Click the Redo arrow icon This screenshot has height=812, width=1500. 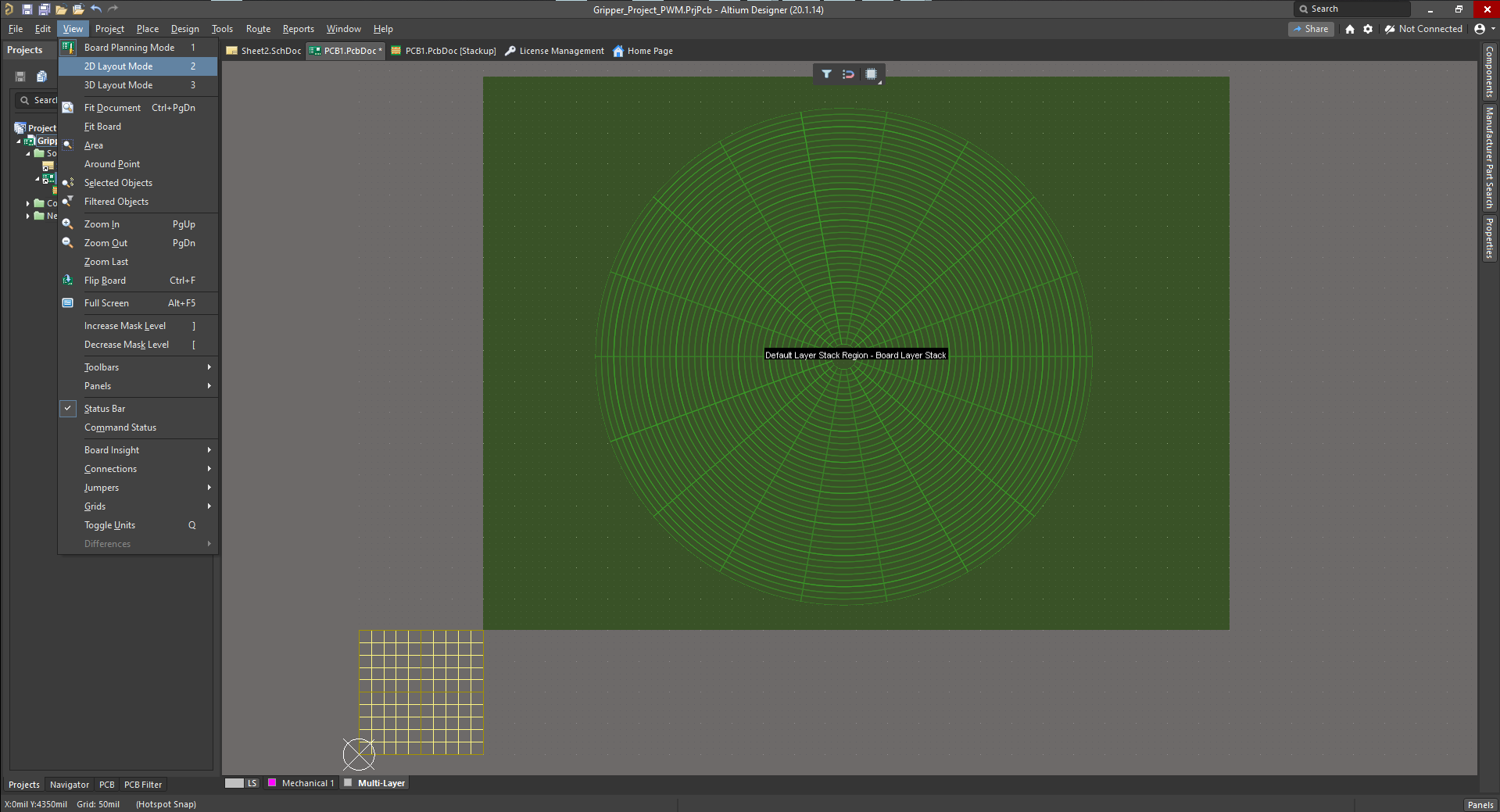(x=113, y=9)
